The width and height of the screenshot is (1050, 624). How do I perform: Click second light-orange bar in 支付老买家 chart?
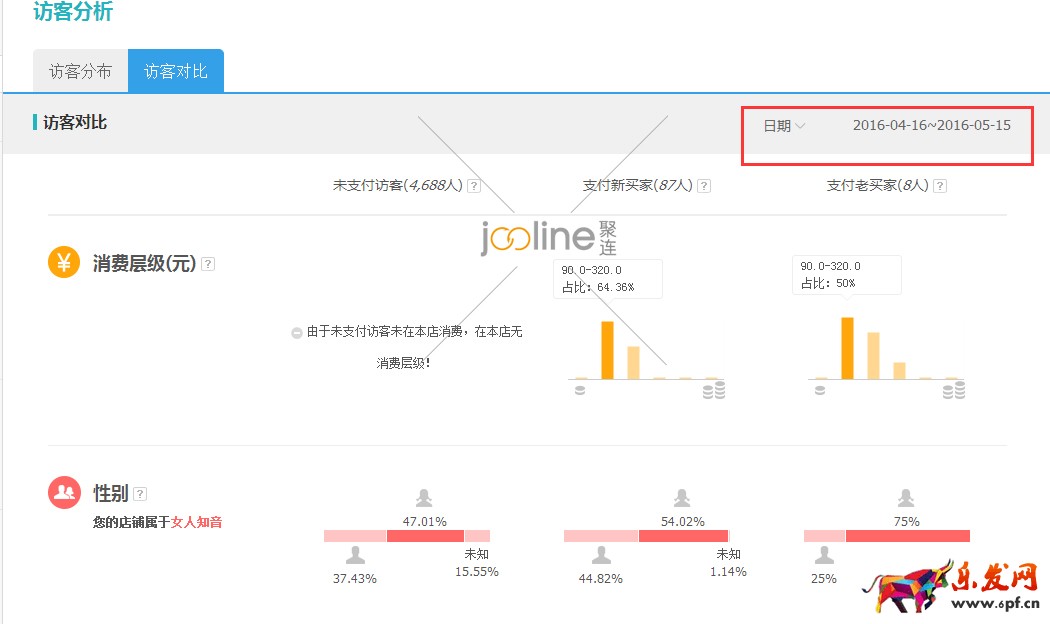[x=873, y=356]
